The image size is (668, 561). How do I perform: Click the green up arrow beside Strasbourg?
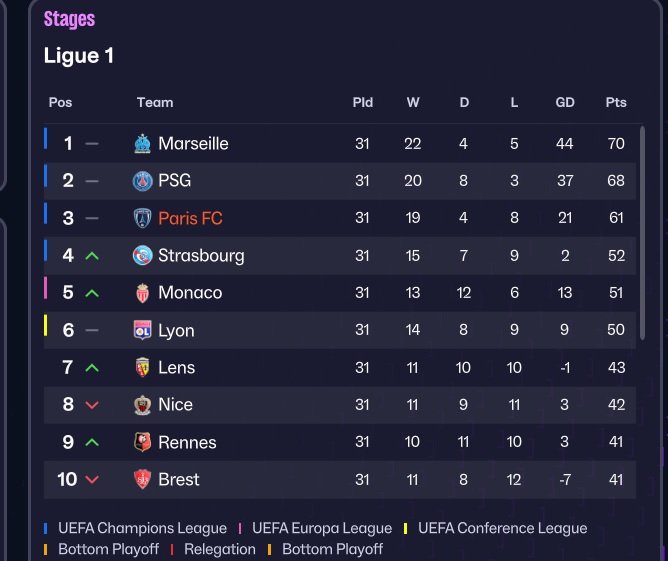[x=92, y=256]
